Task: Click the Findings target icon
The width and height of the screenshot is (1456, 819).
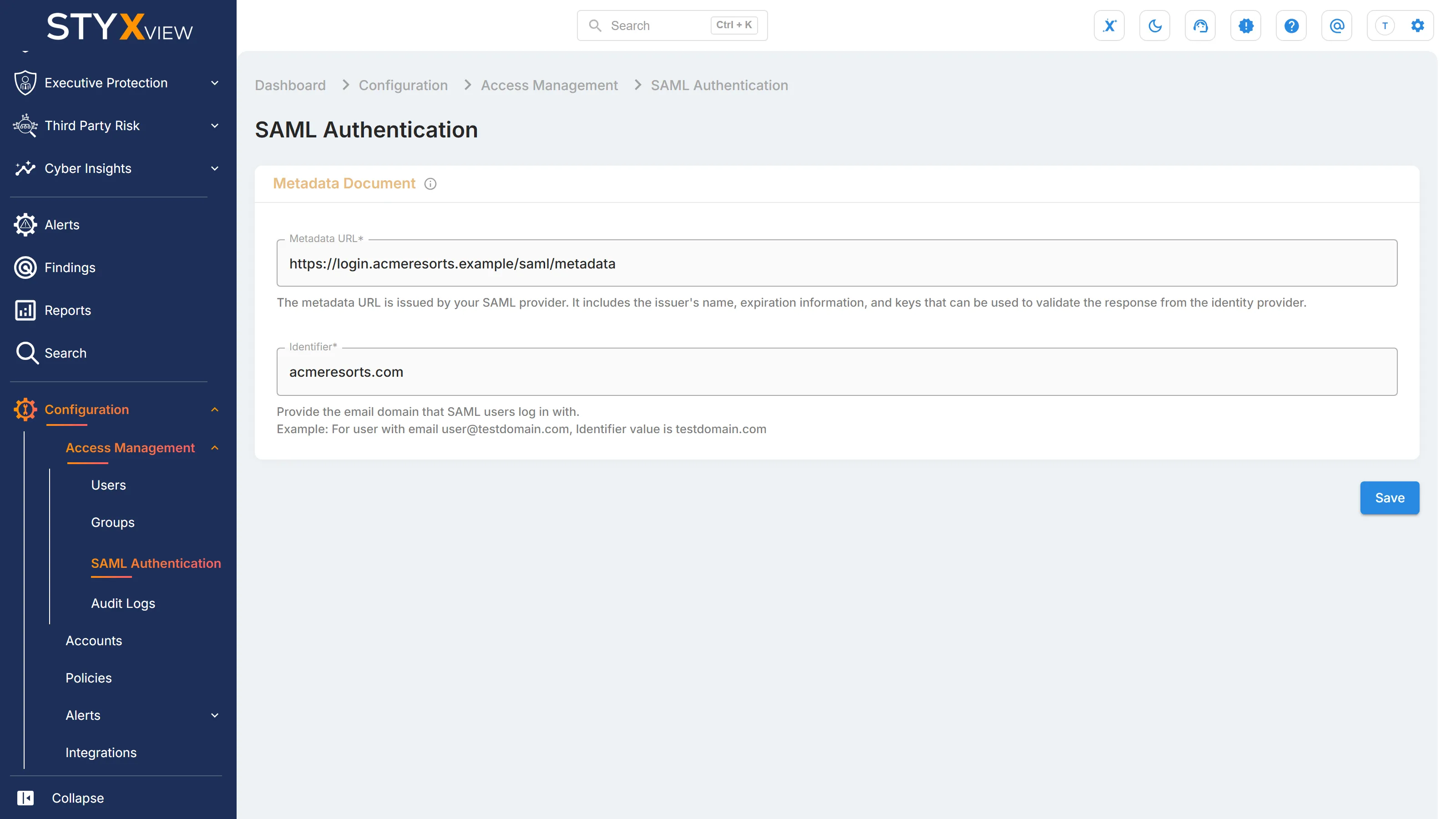Action: (x=25, y=268)
